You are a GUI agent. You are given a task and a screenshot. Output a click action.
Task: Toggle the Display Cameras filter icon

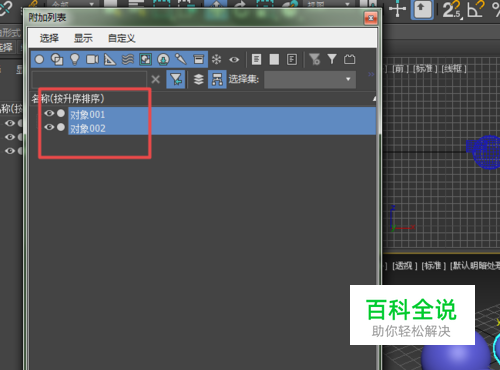(x=92, y=60)
